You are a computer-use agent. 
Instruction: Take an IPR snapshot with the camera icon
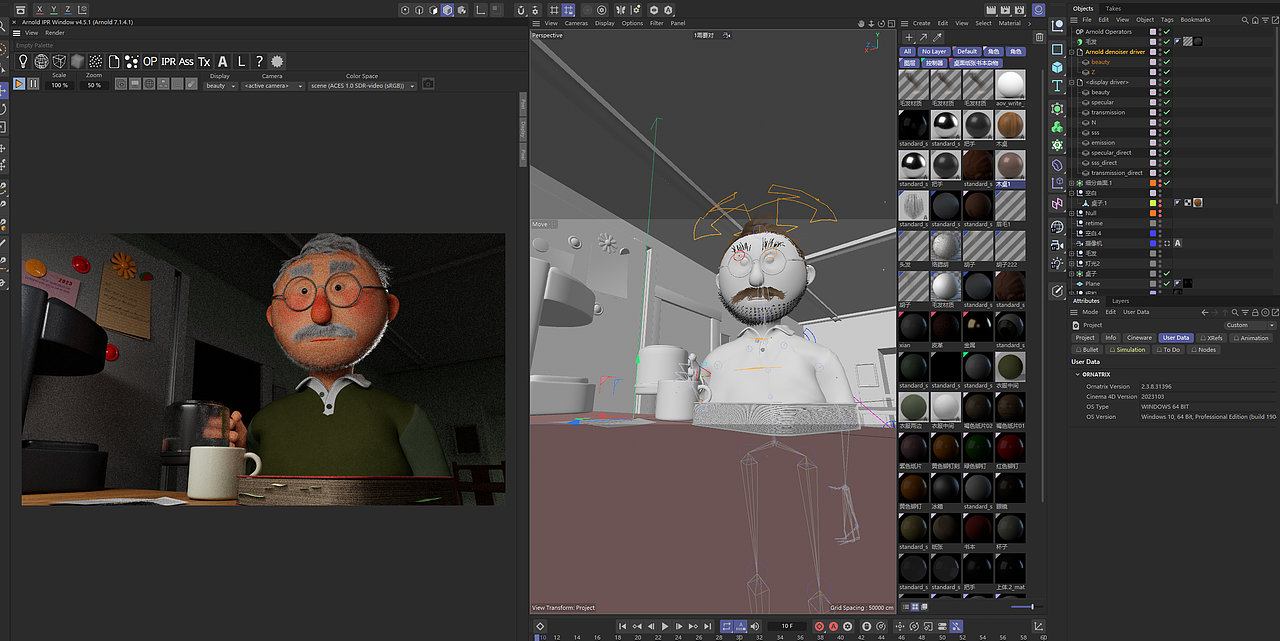pos(428,85)
